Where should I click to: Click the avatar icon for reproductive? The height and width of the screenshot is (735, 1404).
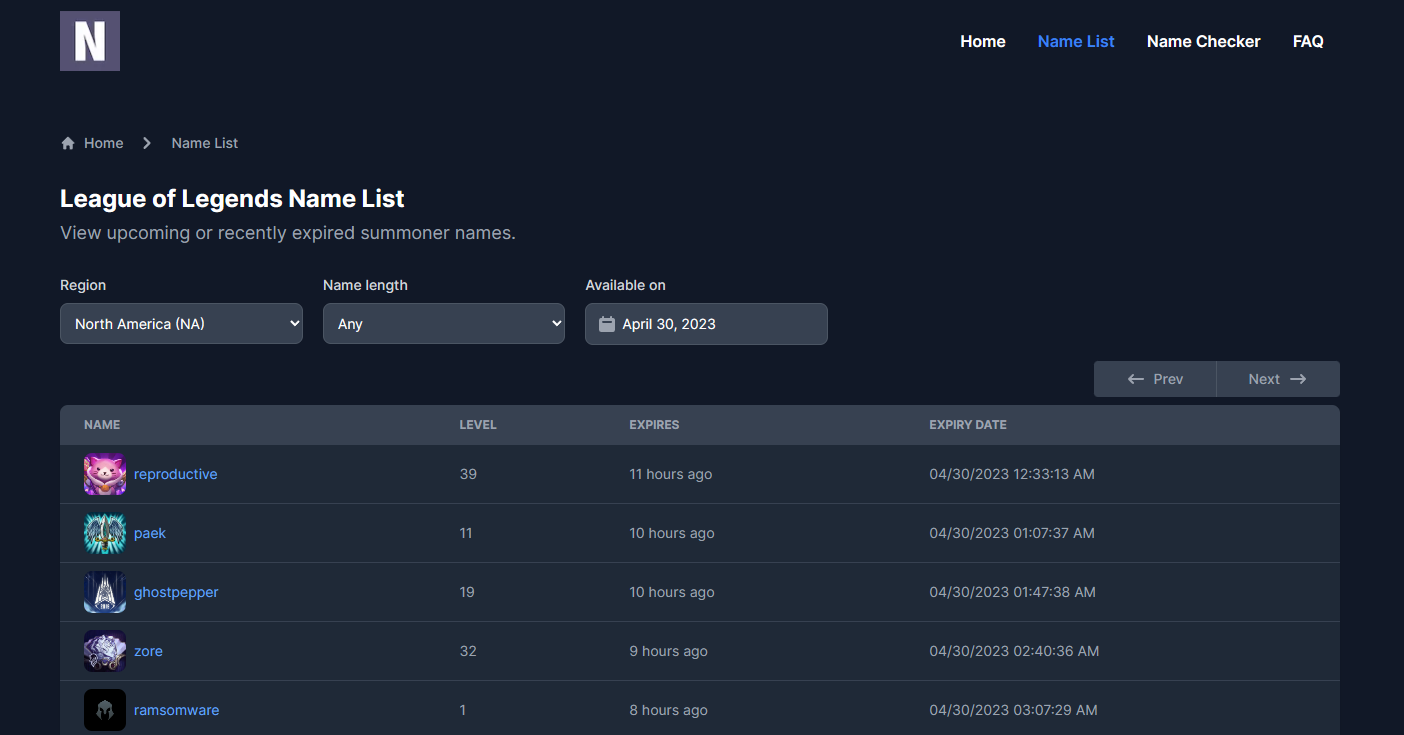click(105, 474)
